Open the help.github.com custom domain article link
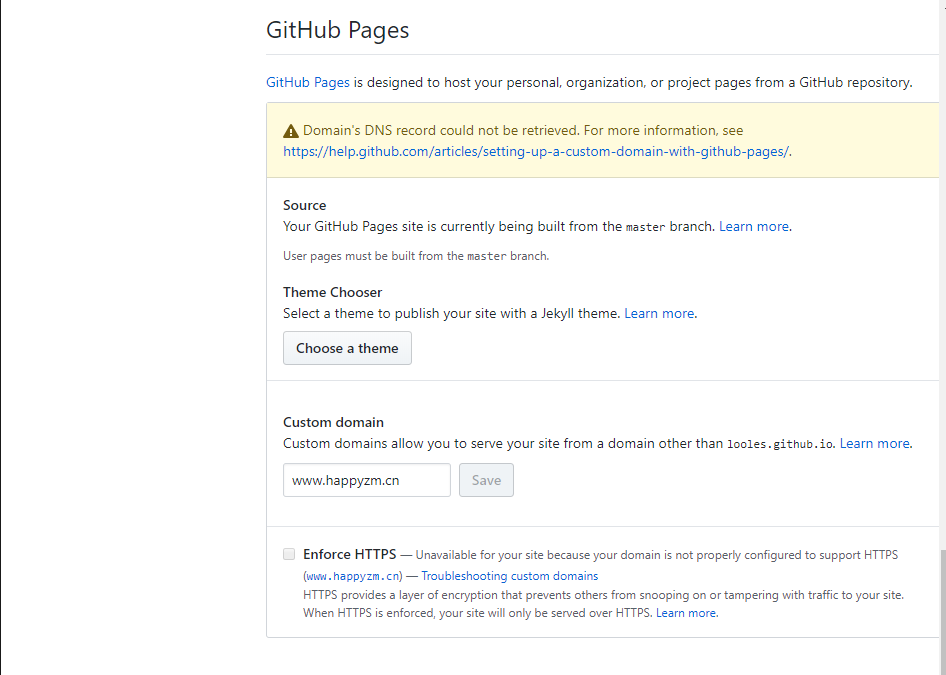This screenshot has width=946, height=675. [x=536, y=151]
